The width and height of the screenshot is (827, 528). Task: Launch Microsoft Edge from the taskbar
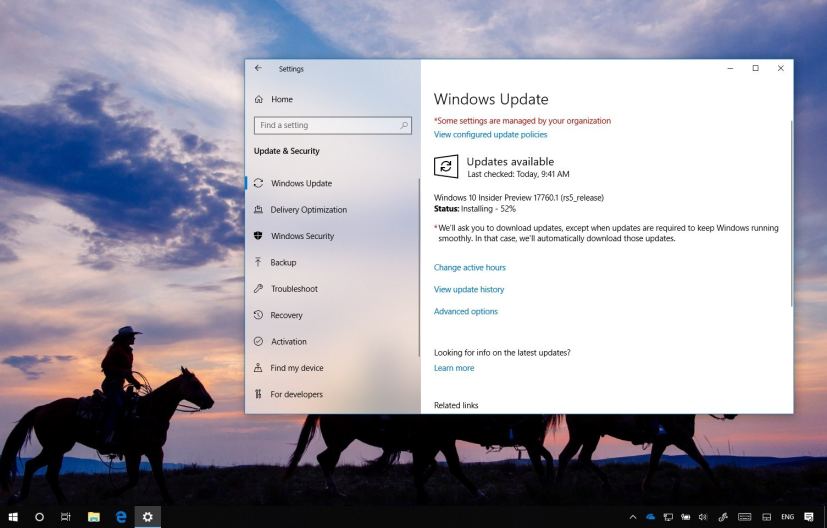coord(121,517)
